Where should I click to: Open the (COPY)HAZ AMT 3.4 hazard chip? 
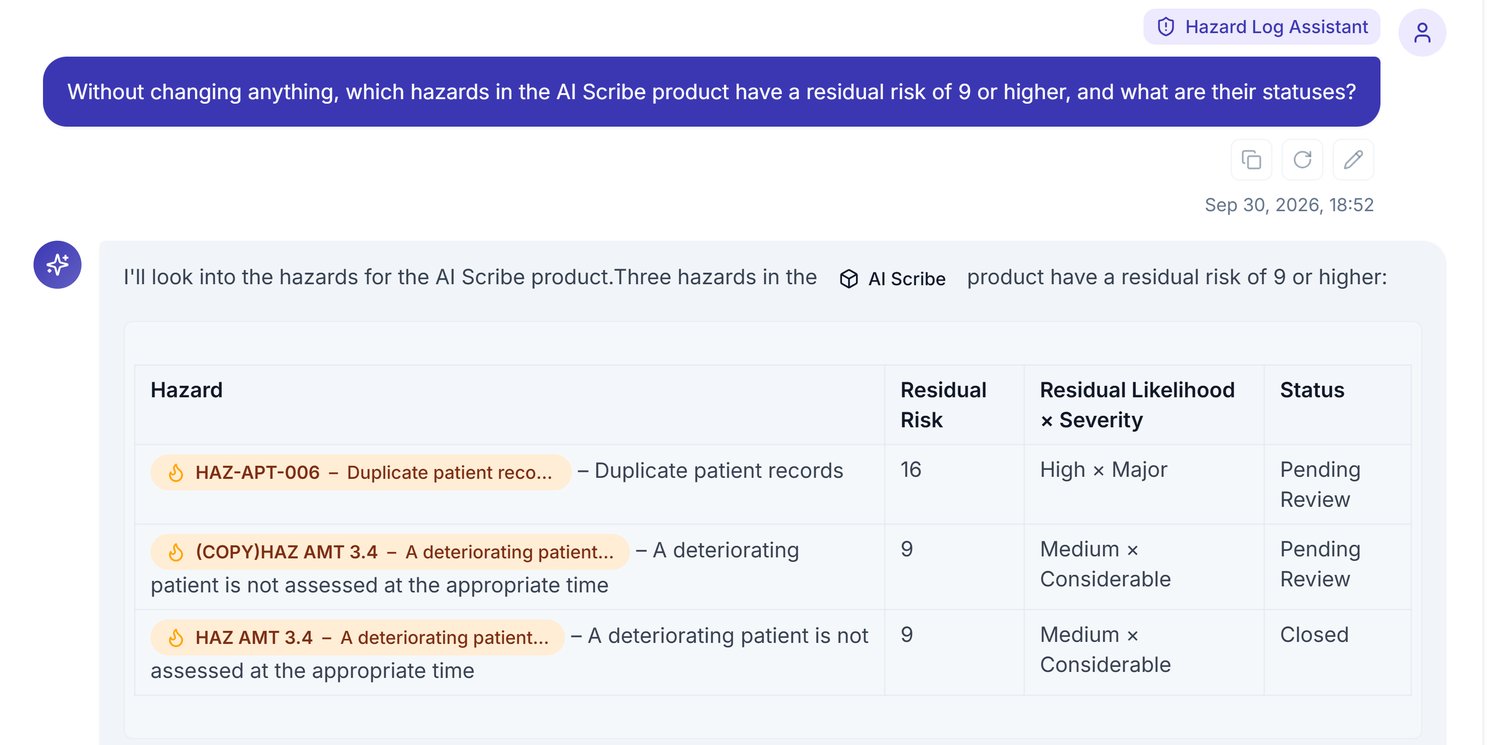tap(390, 552)
